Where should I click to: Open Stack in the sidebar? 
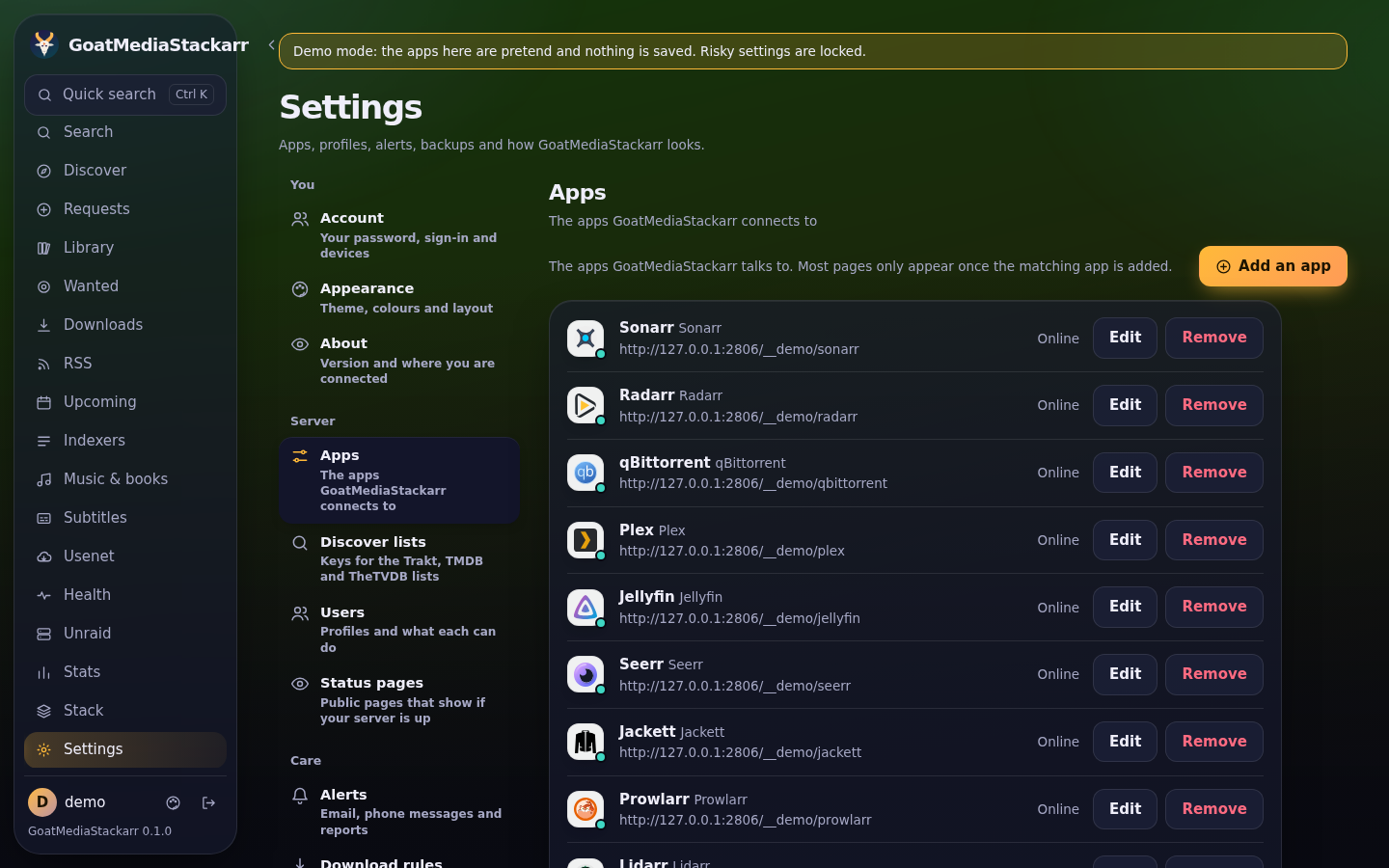point(125,711)
